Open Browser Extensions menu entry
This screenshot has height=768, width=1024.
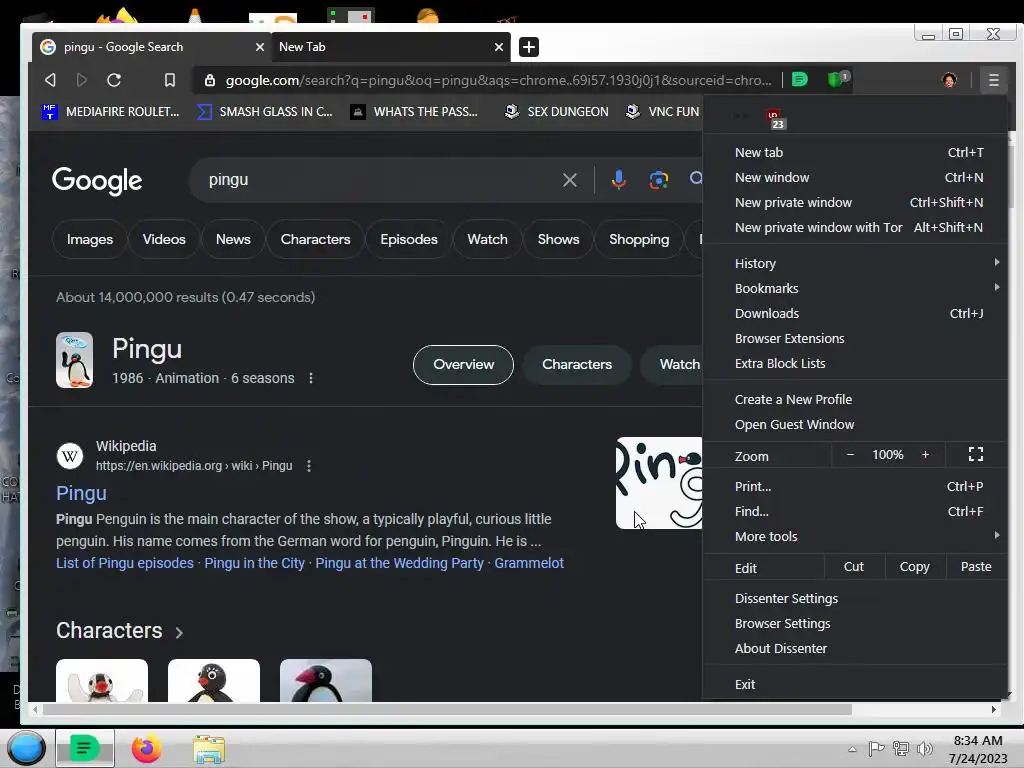click(x=856, y=338)
